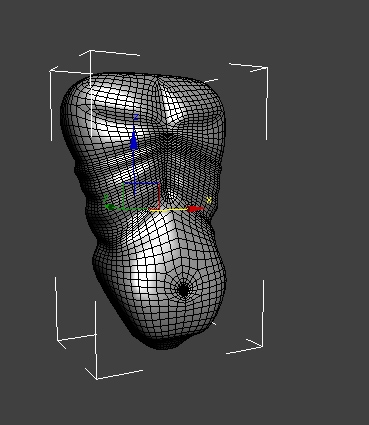
Task: Click the blue Z axis arrowhead
Action: 134,139
